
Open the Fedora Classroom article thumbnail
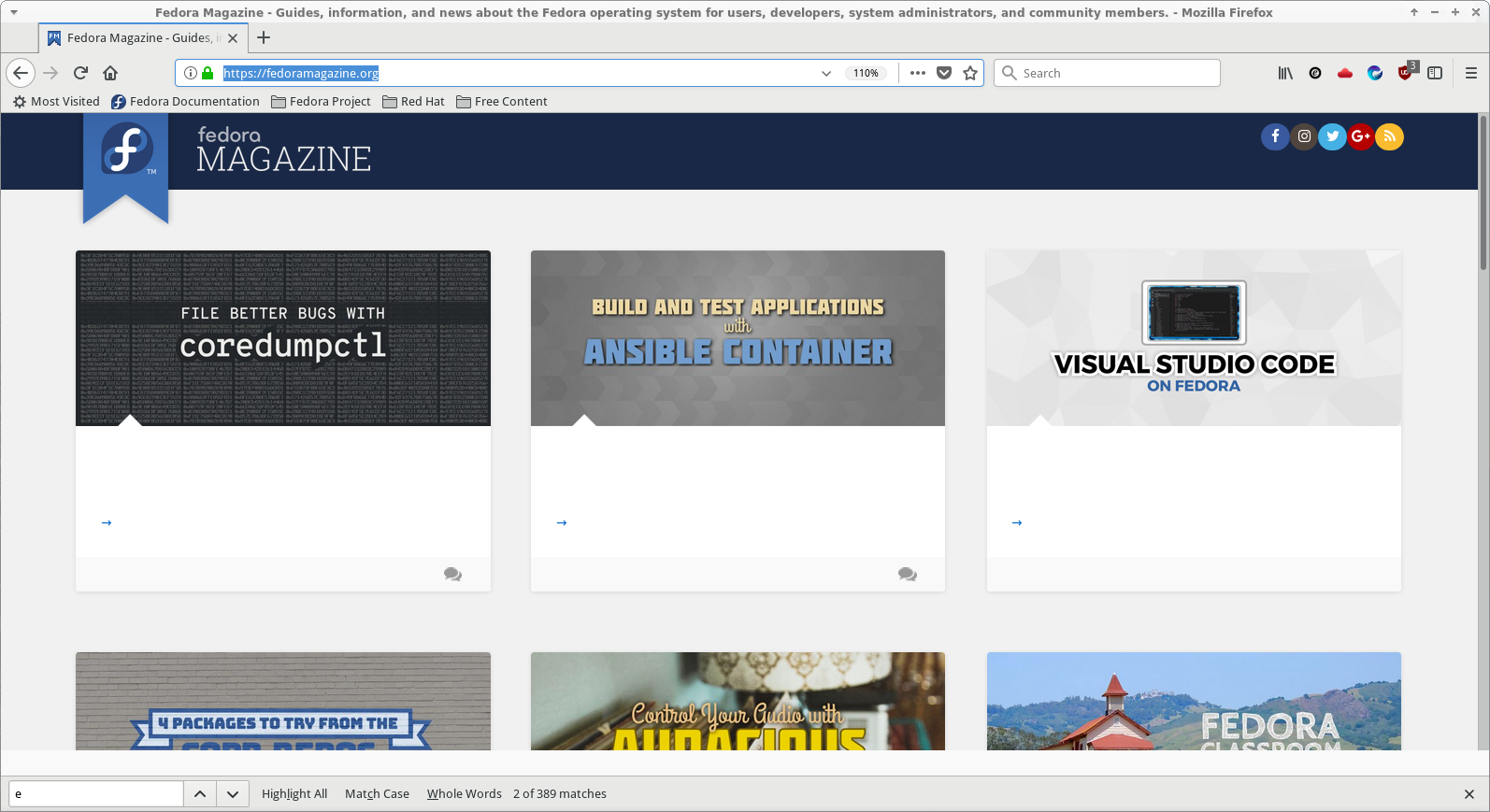1194,701
